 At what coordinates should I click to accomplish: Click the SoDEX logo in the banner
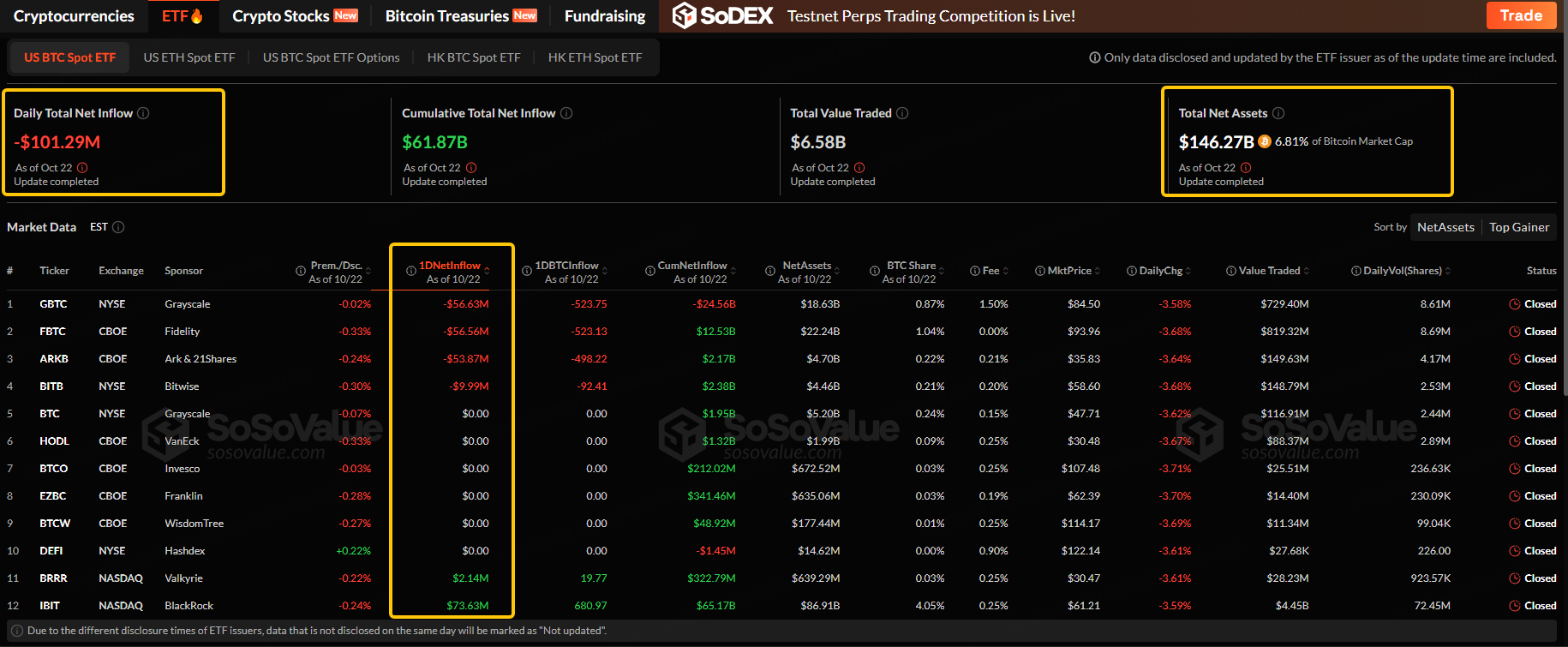723,15
